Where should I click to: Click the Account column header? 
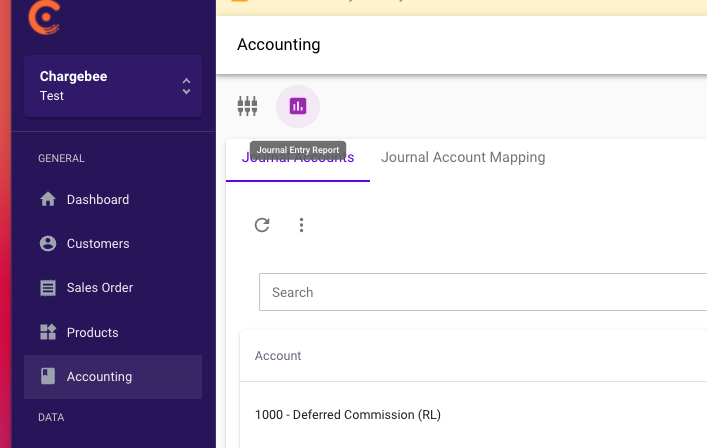pyautogui.click(x=278, y=356)
